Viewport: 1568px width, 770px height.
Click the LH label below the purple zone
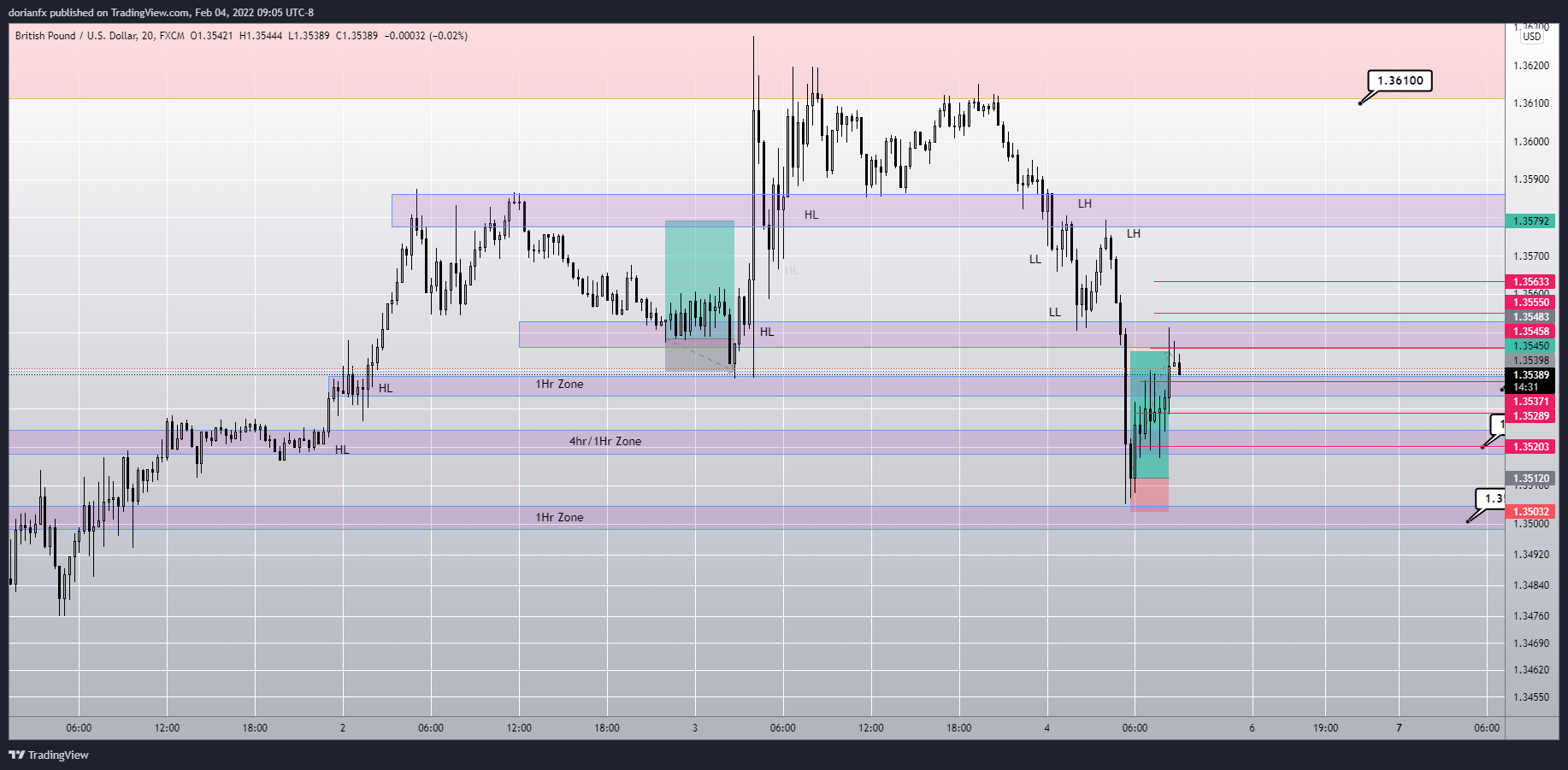pos(1134,233)
